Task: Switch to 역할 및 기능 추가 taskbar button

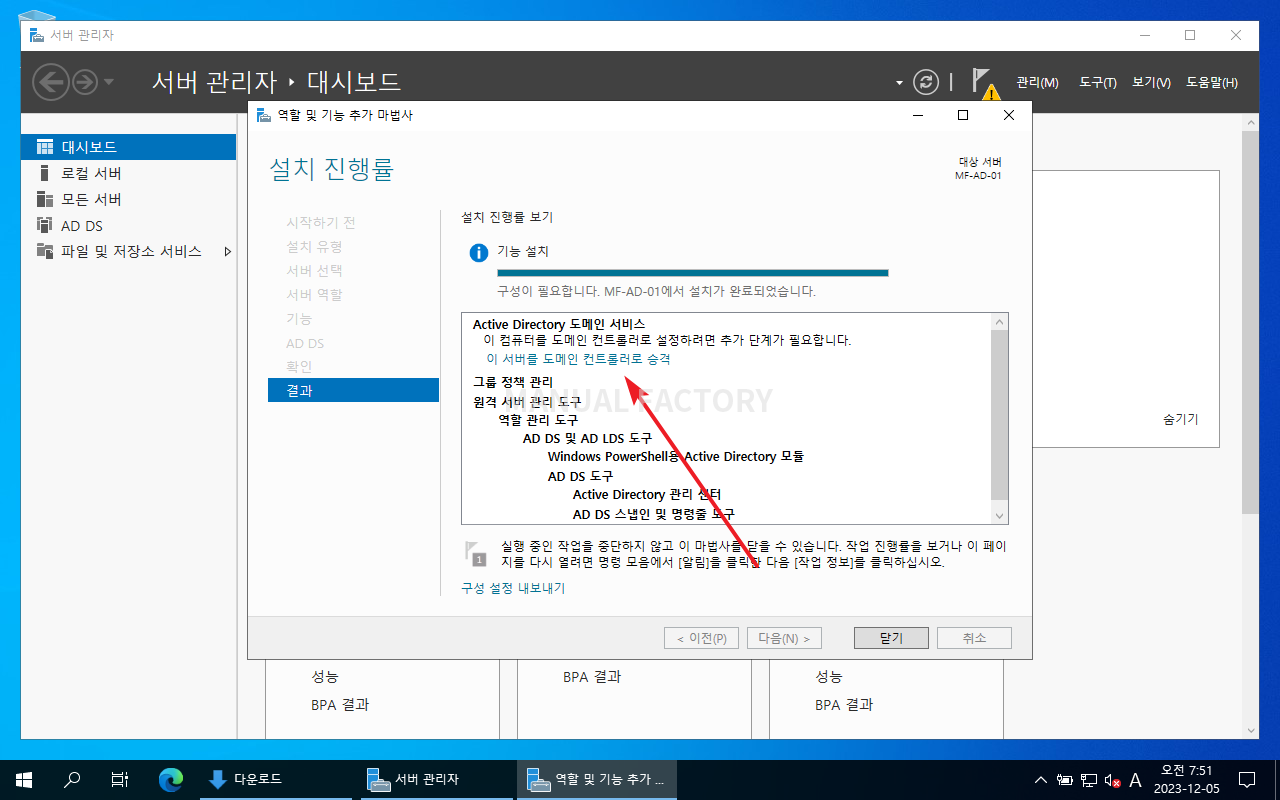Action: [596, 779]
